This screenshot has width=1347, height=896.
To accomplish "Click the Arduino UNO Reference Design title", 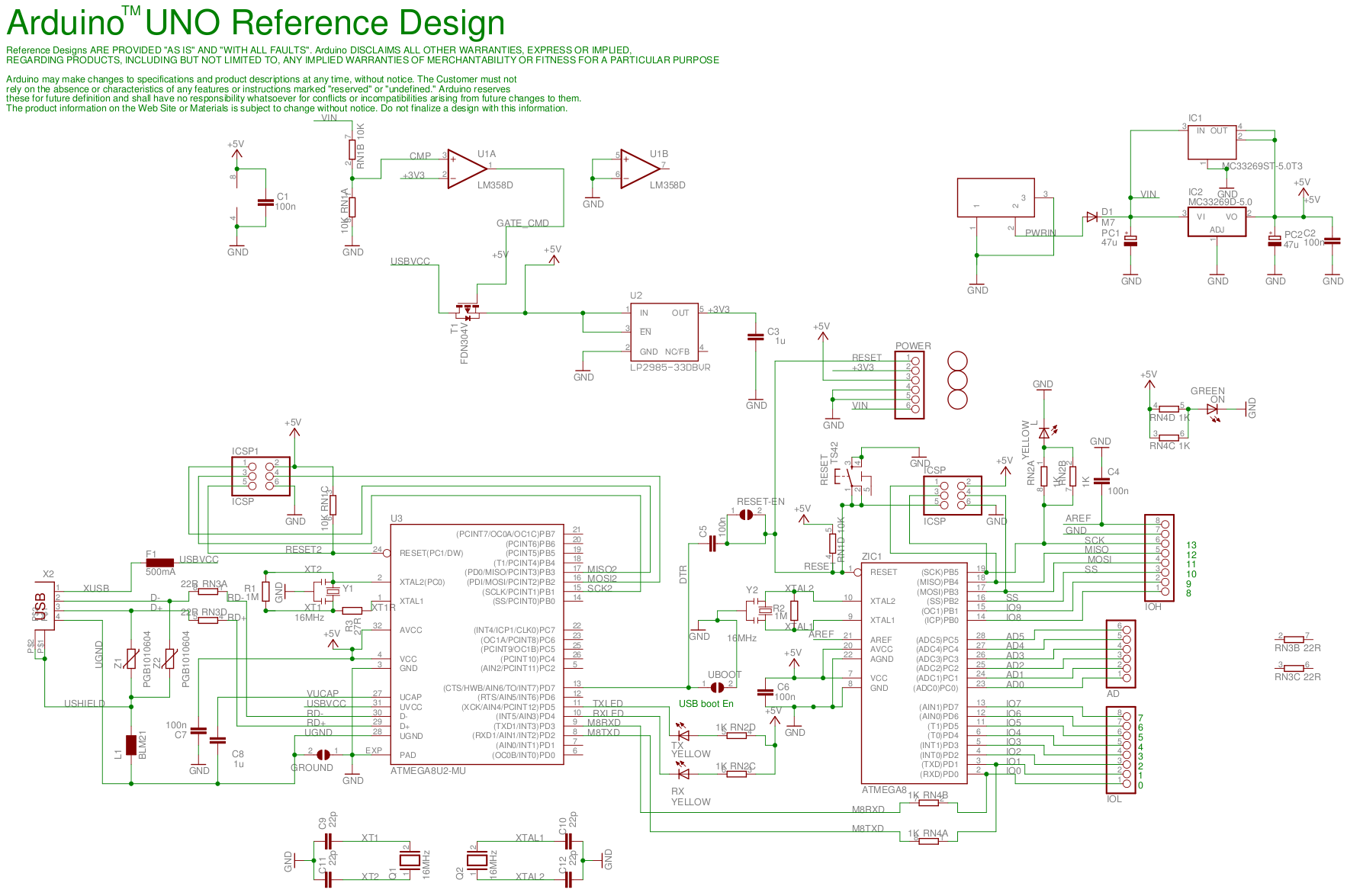I will [x=256, y=23].
